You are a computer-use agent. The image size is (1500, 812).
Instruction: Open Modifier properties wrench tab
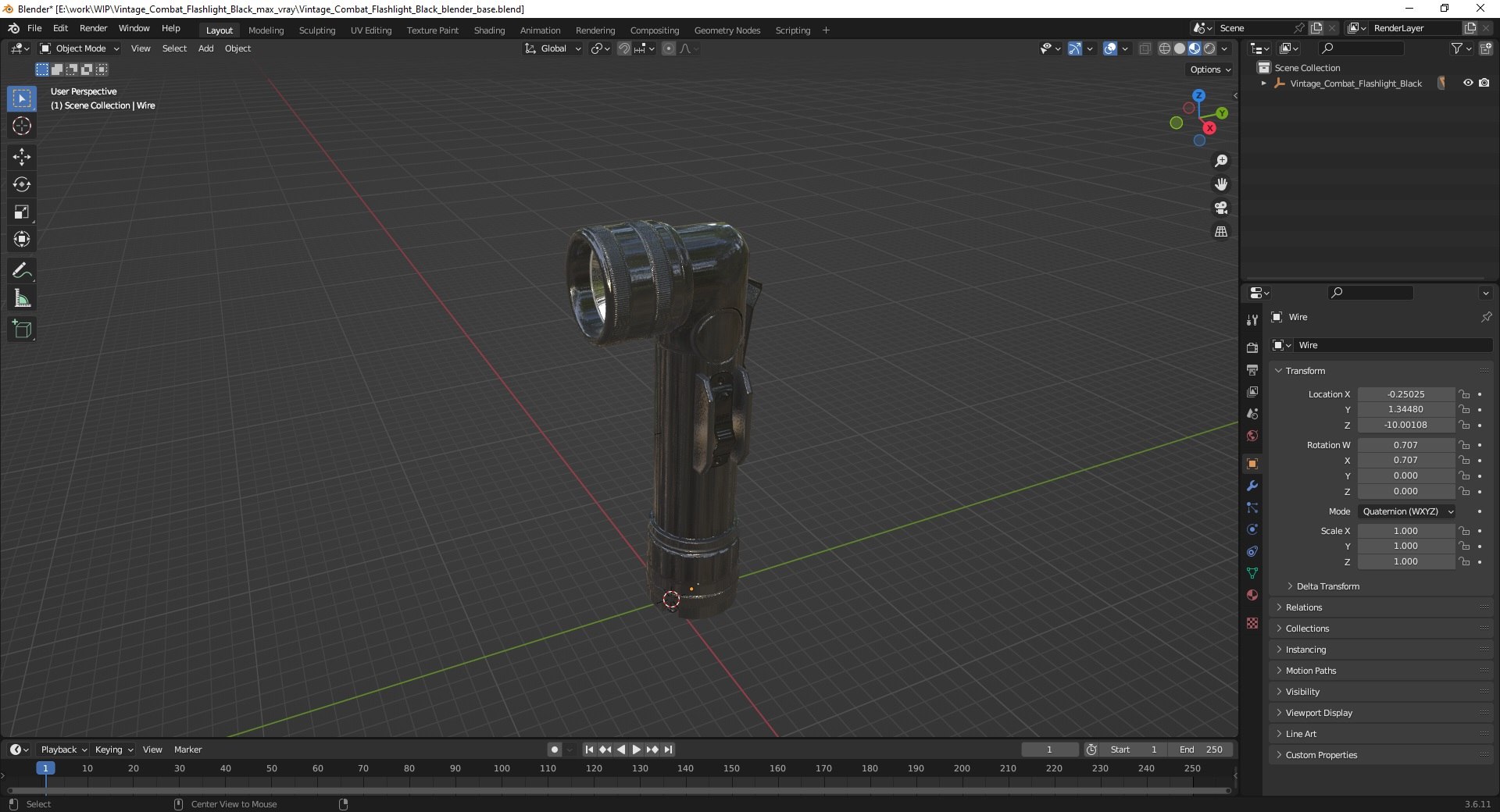pos(1252,486)
